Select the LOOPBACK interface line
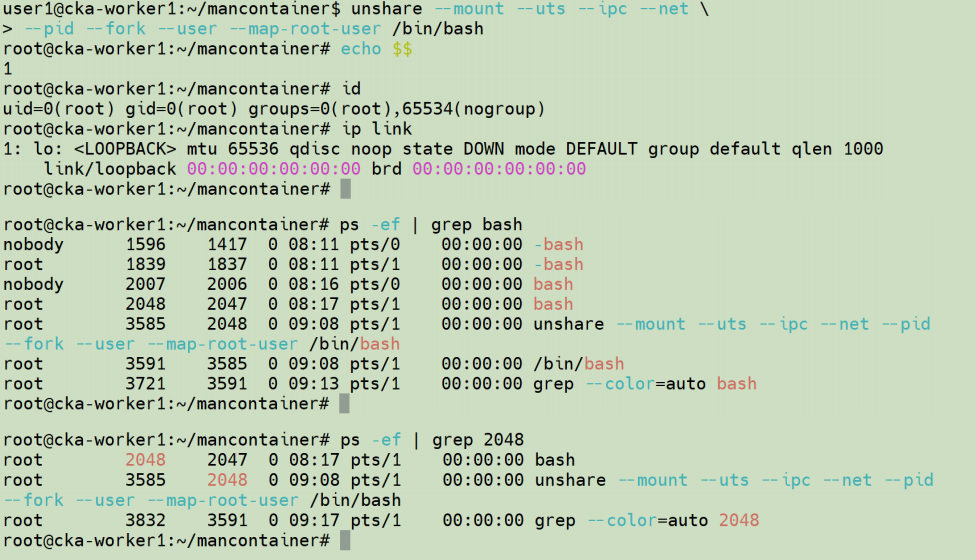Image resolution: width=976 pixels, height=560 pixels. click(443, 149)
